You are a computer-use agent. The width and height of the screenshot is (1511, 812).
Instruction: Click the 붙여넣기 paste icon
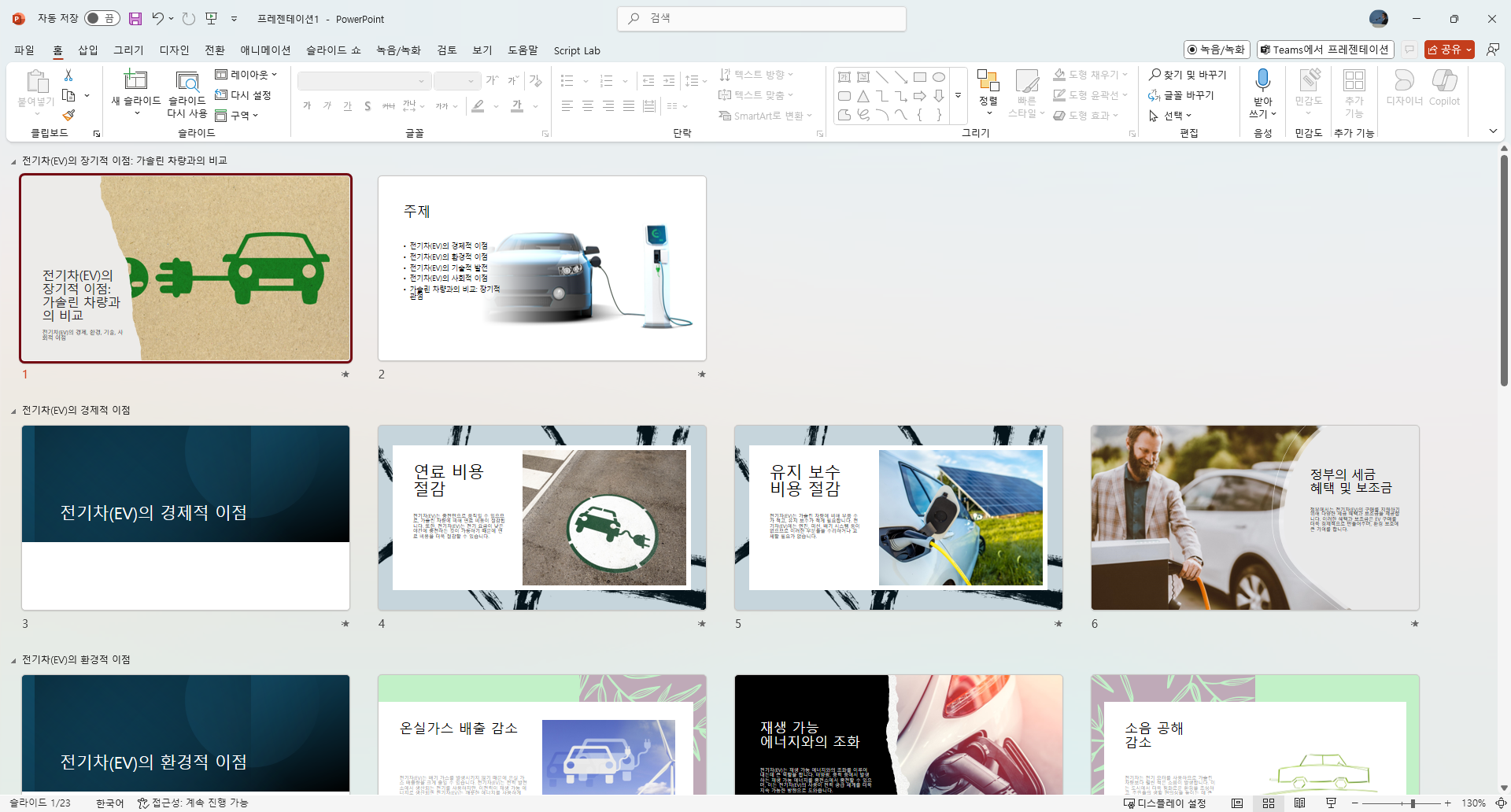click(x=36, y=81)
